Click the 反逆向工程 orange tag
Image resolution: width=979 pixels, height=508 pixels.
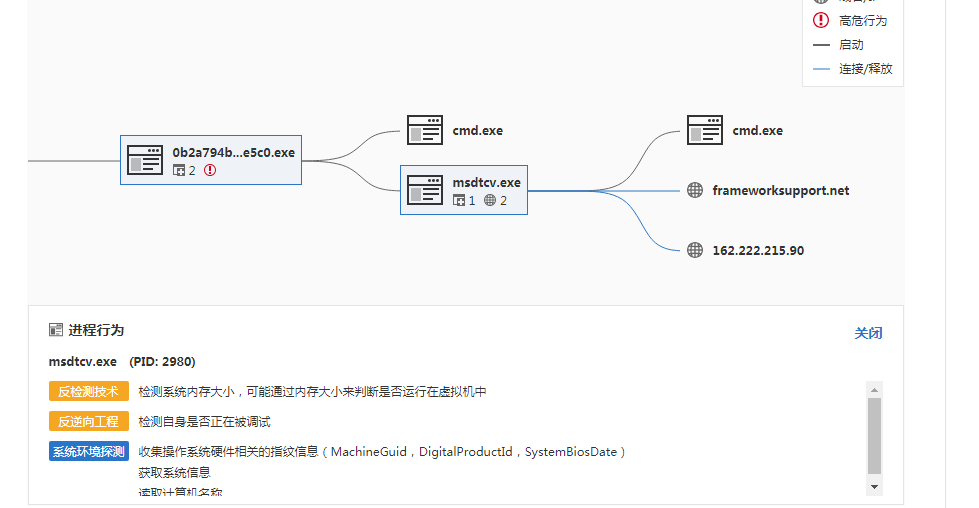[x=89, y=421]
